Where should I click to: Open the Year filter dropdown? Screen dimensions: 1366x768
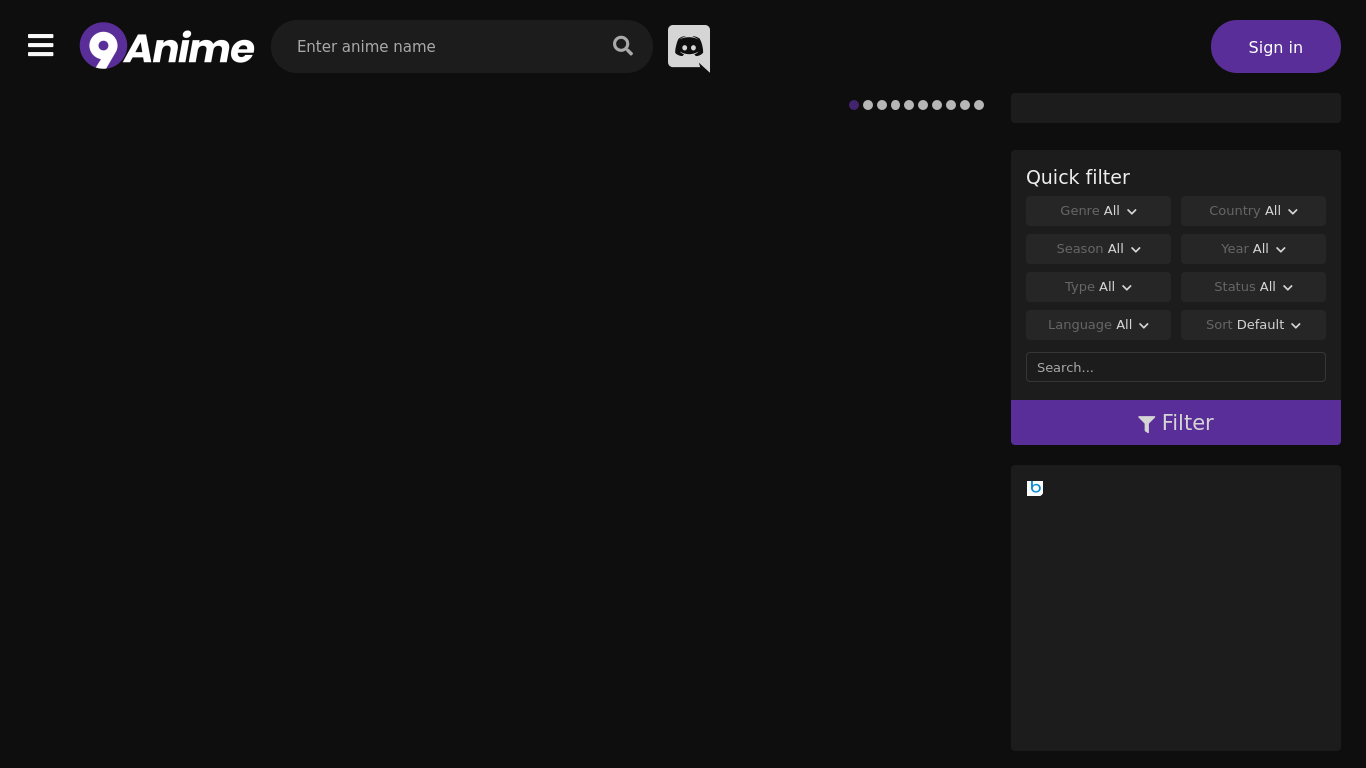1253,249
